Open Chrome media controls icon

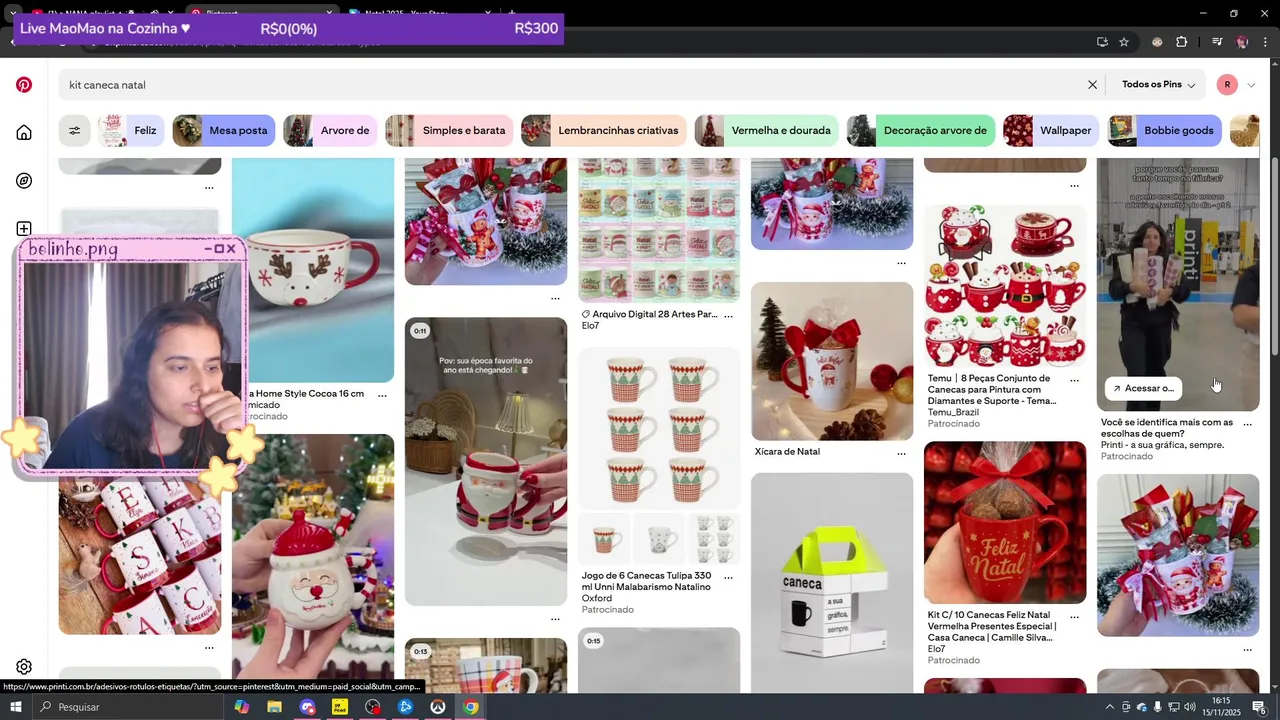pos(1217,42)
